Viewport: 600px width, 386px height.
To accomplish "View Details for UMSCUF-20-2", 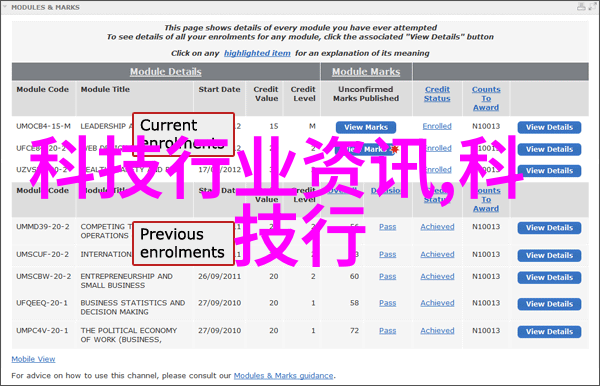I will coord(549,256).
